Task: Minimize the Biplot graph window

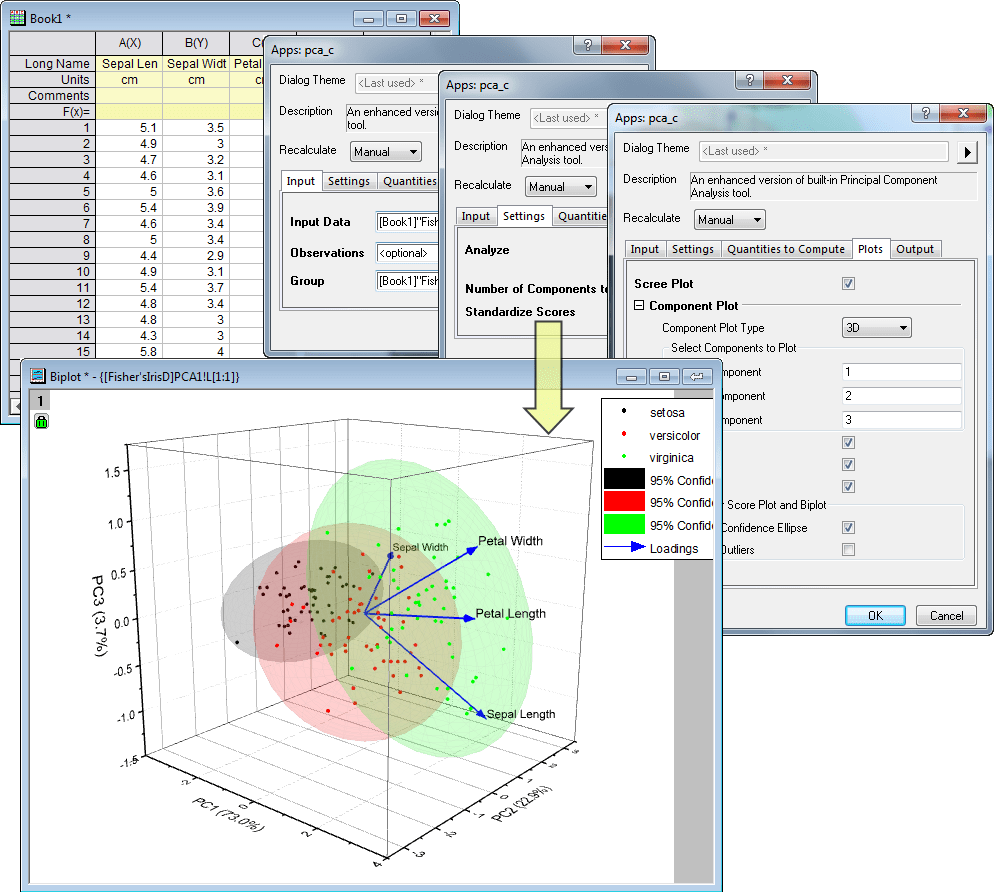Action: tap(631, 377)
